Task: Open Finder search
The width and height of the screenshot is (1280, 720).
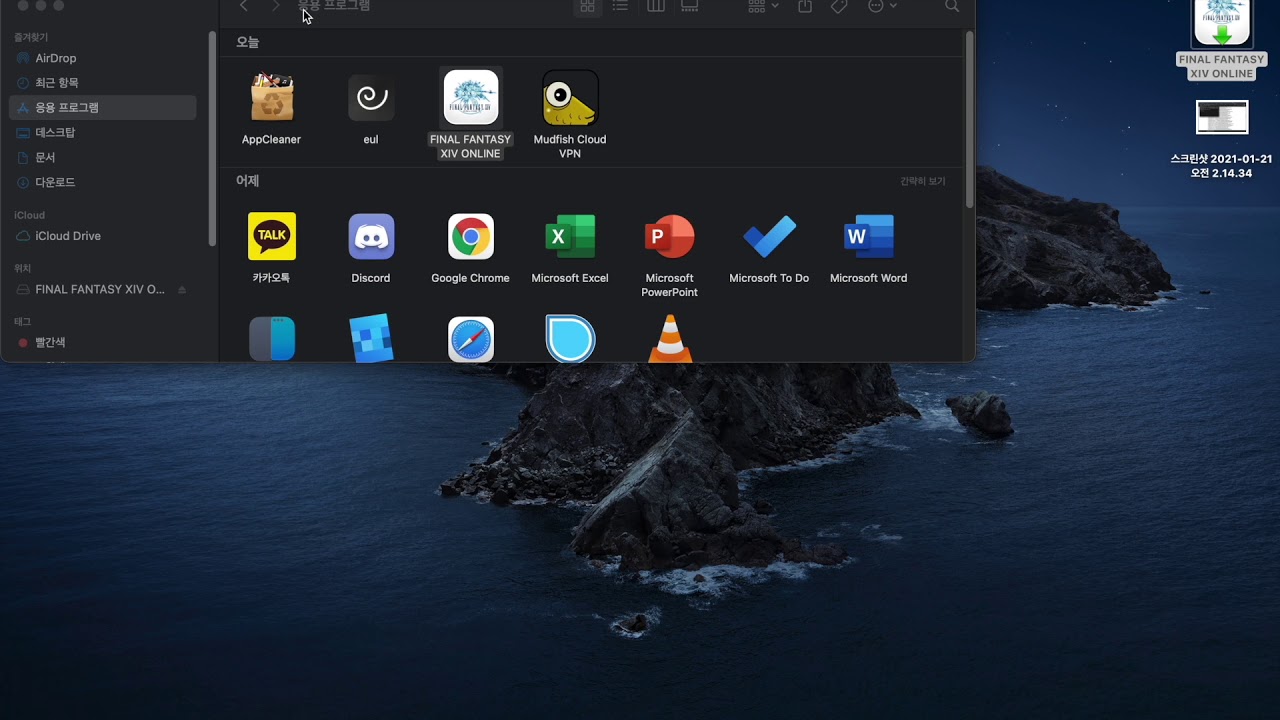Action: (x=952, y=6)
